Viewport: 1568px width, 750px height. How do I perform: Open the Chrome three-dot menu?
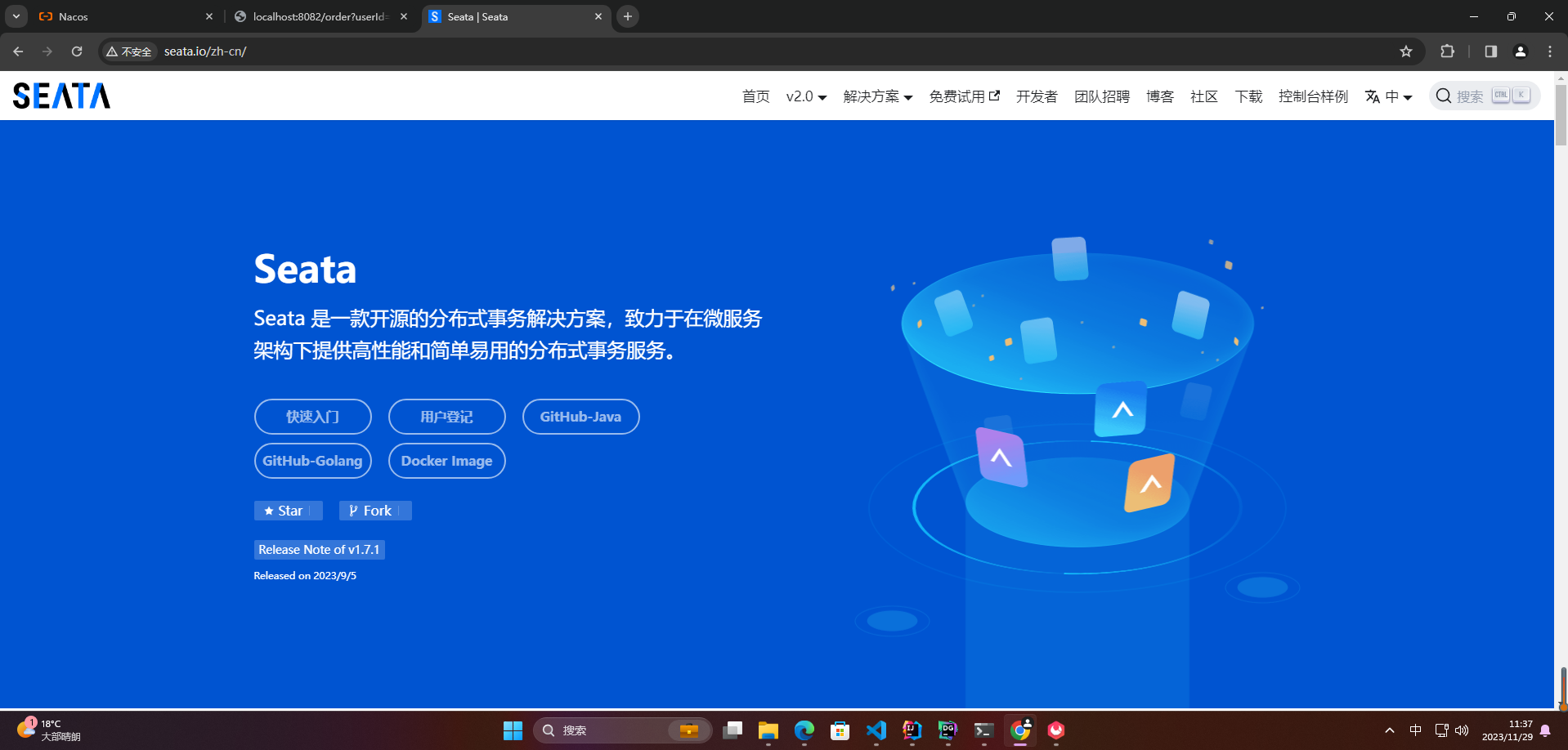[1550, 51]
